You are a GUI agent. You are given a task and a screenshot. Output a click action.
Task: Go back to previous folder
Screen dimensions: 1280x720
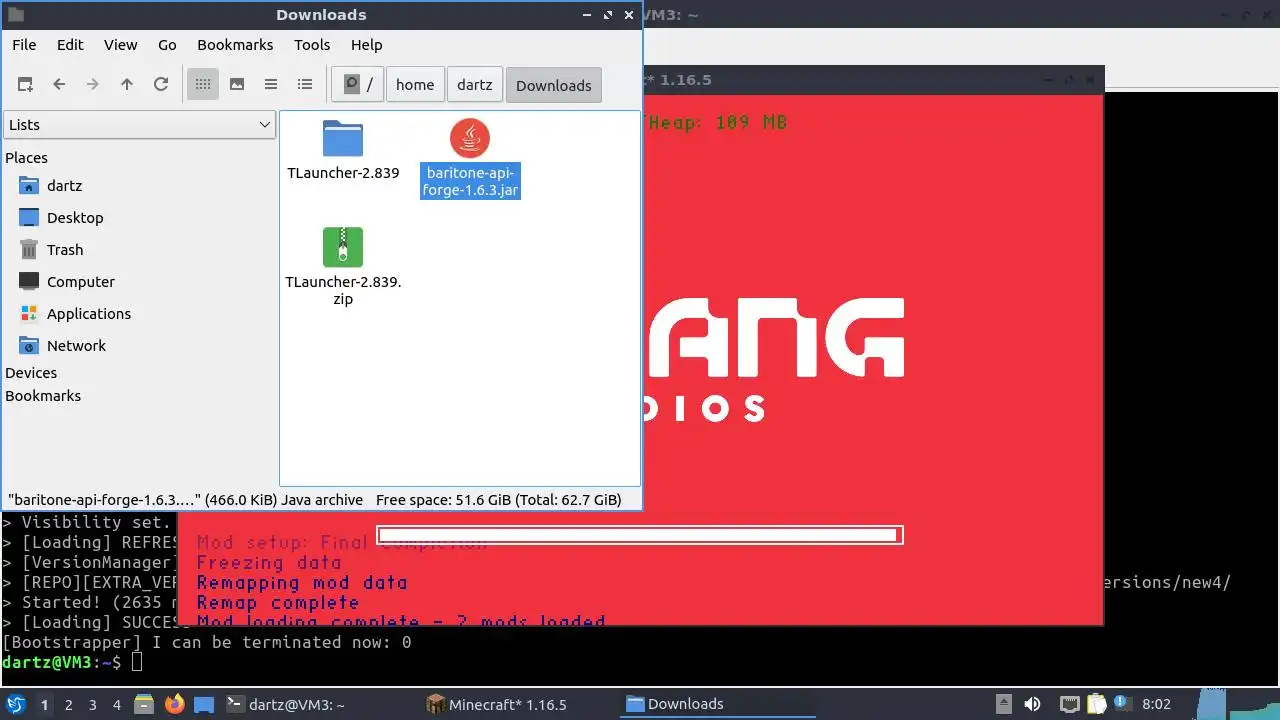[59, 85]
